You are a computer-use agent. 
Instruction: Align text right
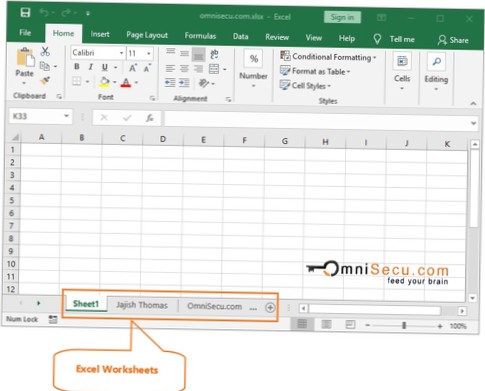pyautogui.click(x=198, y=69)
